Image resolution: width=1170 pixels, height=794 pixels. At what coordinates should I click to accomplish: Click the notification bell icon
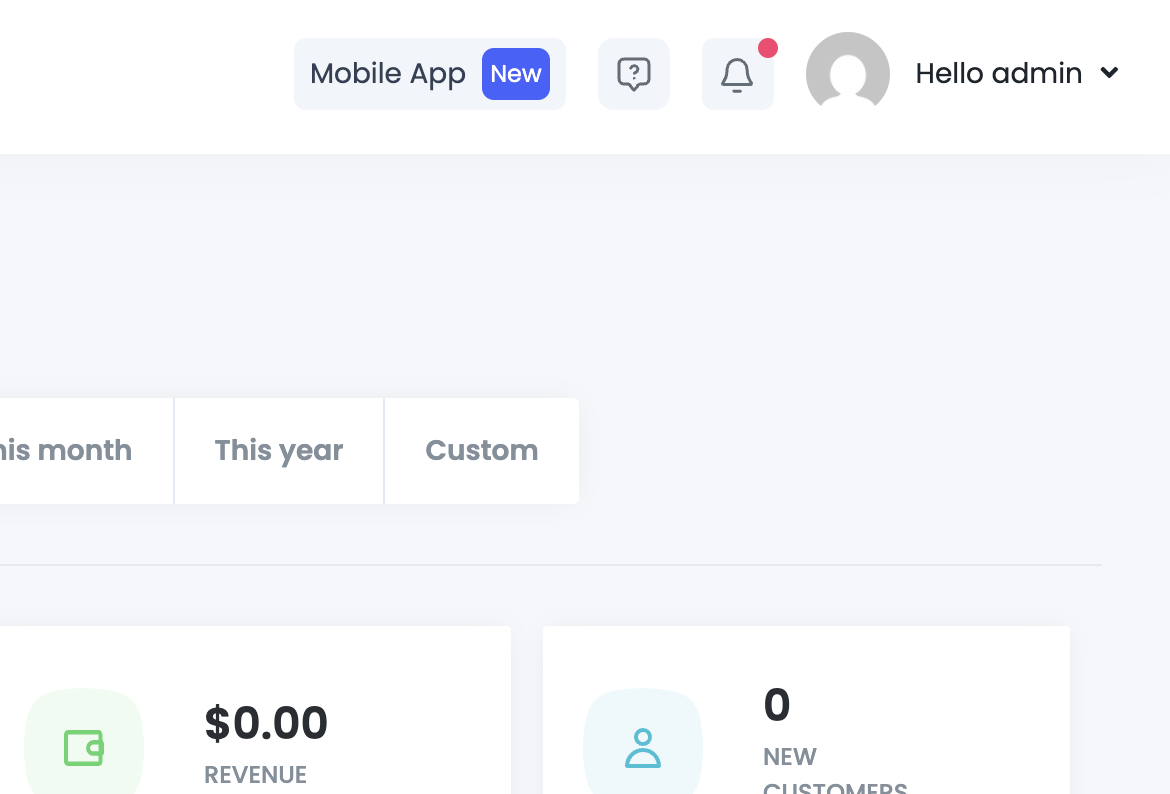click(737, 74)
